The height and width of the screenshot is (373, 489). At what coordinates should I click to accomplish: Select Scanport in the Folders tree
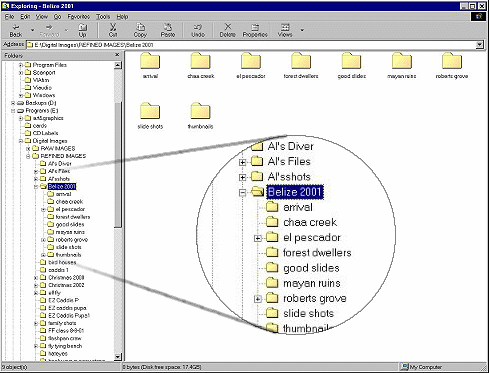click(x=44, y=73)
